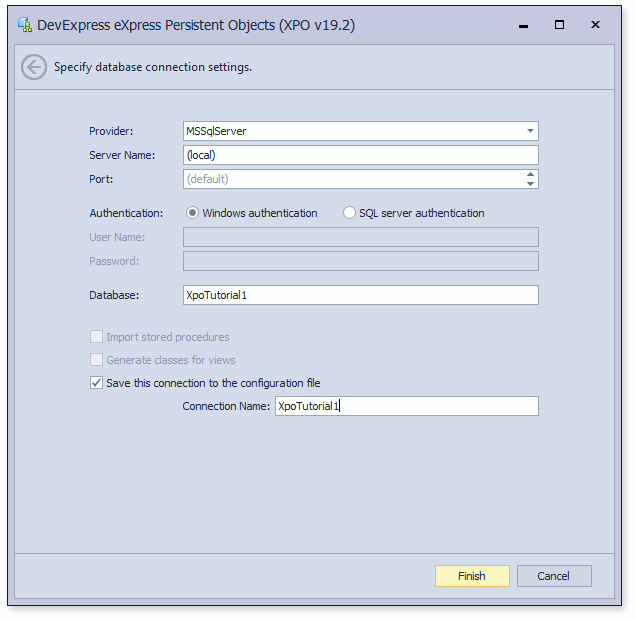
Task: Maximize the XPO wizard window
Action: tap(559, 25)
